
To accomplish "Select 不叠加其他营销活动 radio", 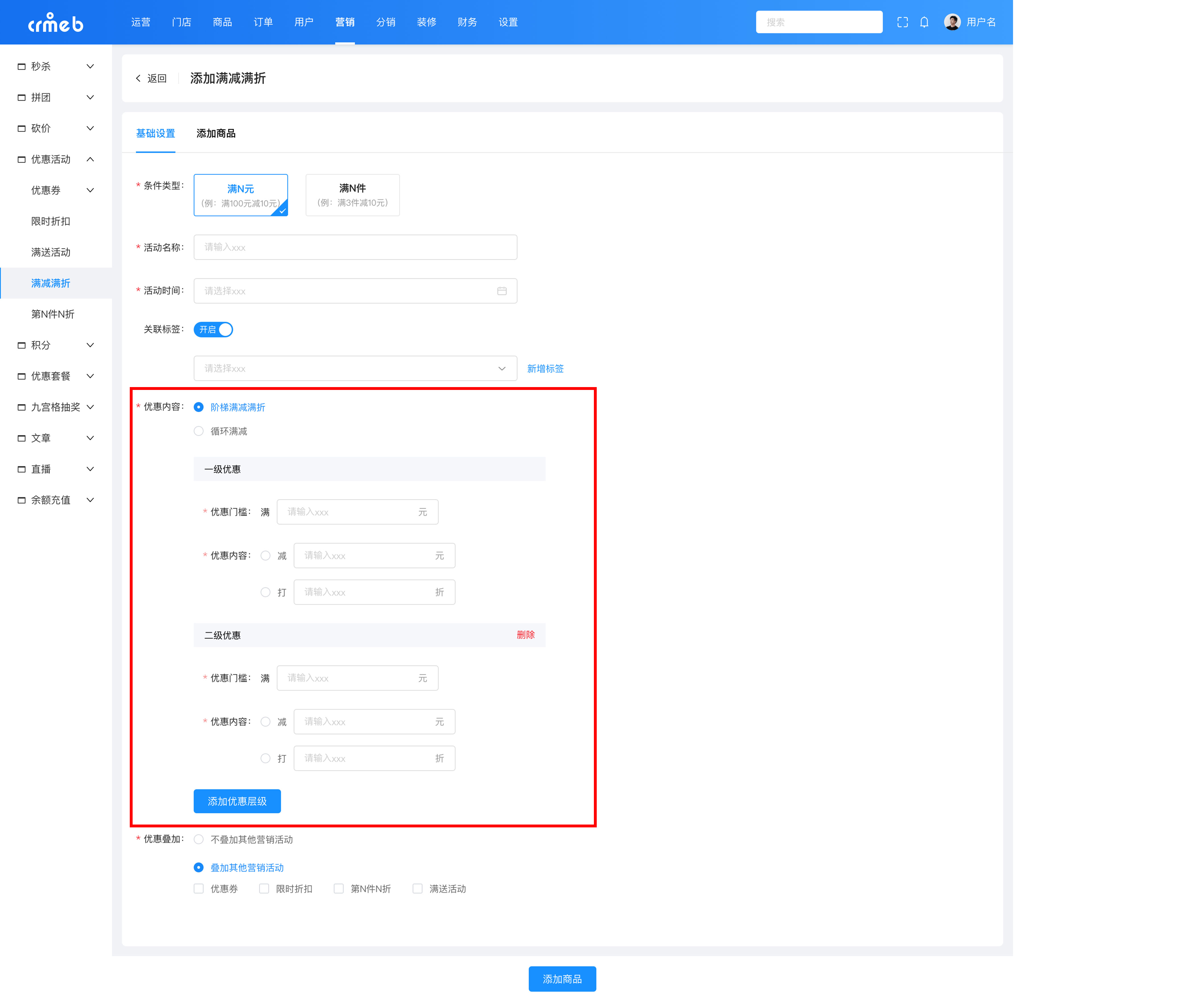I will (x=198, y=840).
